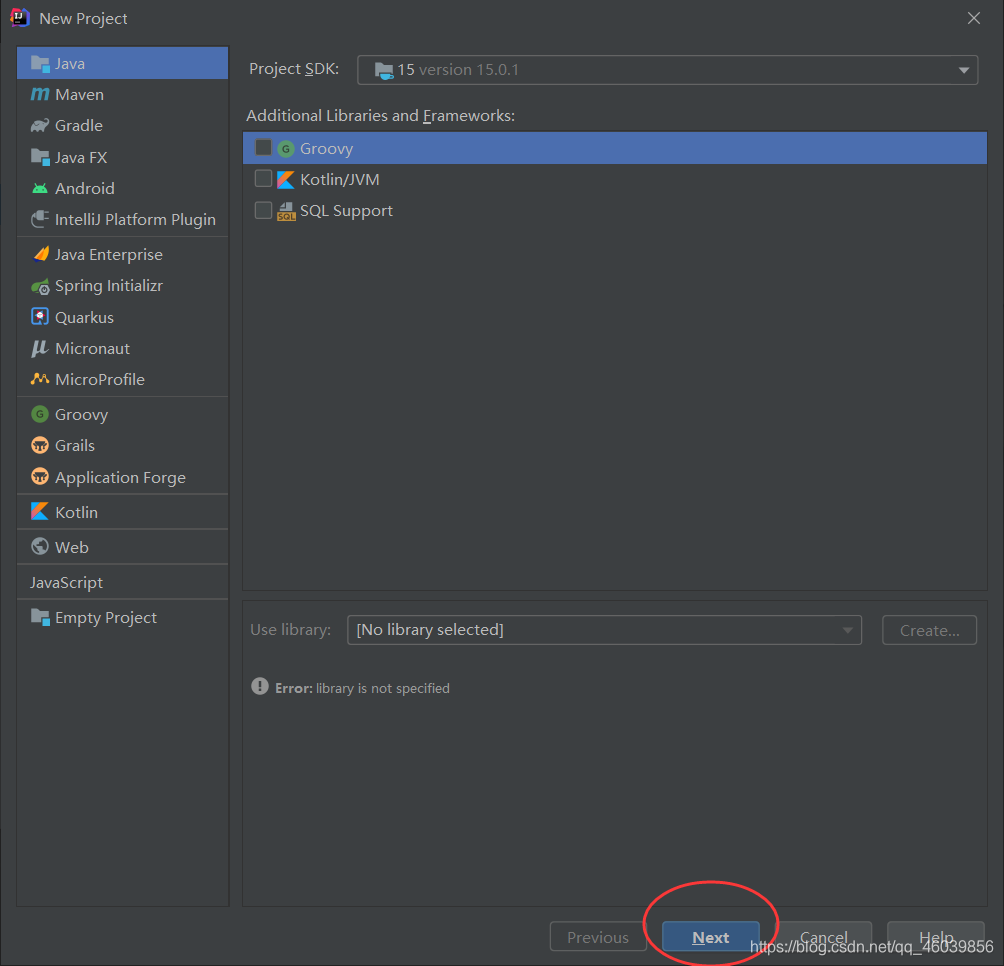Click the Gradle elephant icon

pyautogui.click(x=40, y=125)
